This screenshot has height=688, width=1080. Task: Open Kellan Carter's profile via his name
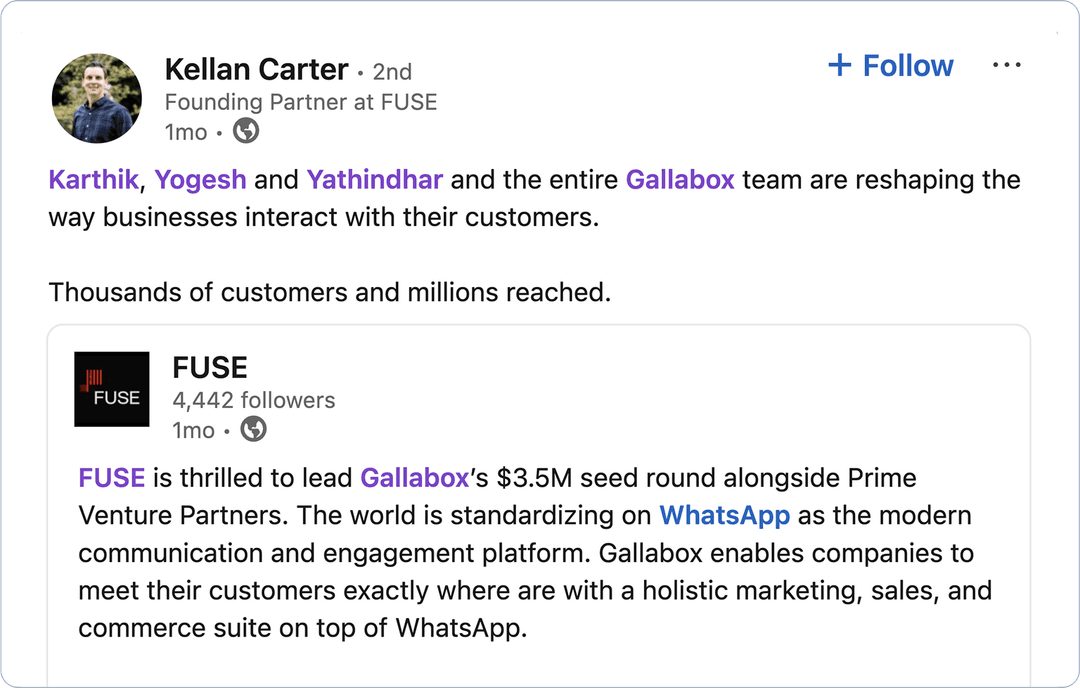[x=256, y=70]
